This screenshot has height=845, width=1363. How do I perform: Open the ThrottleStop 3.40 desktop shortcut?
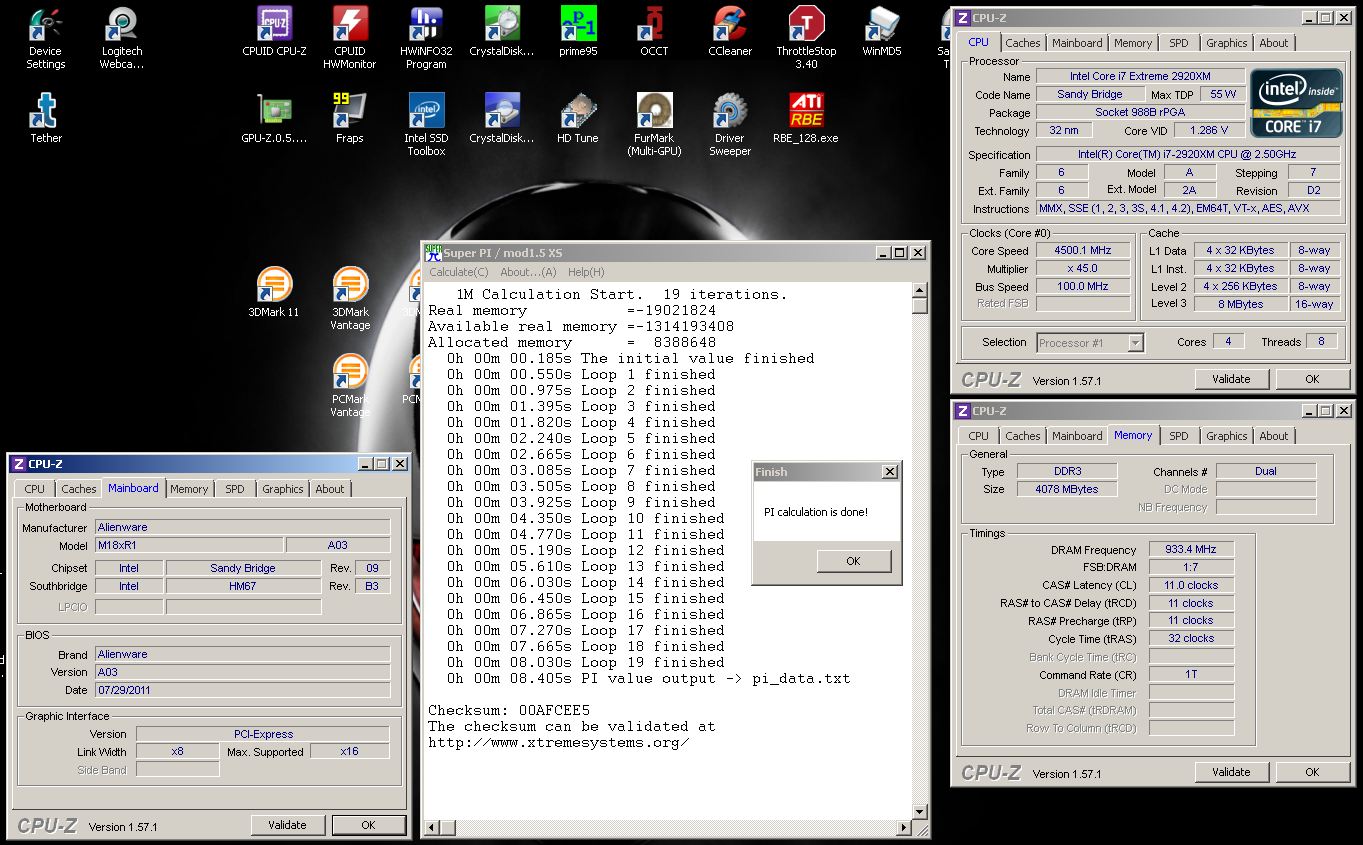[806, 39]
